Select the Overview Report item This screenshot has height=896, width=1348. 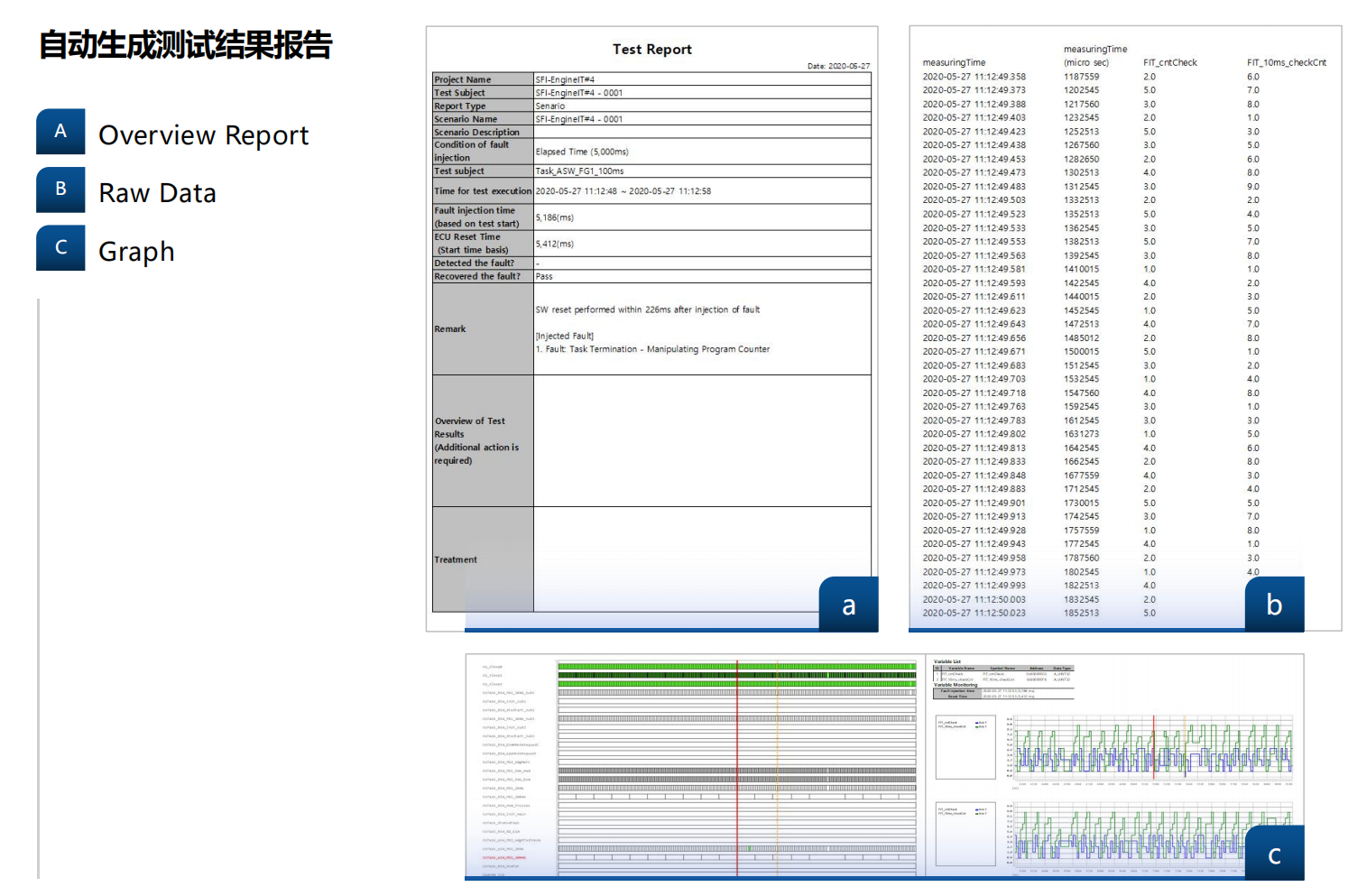(x=203, y=135)
